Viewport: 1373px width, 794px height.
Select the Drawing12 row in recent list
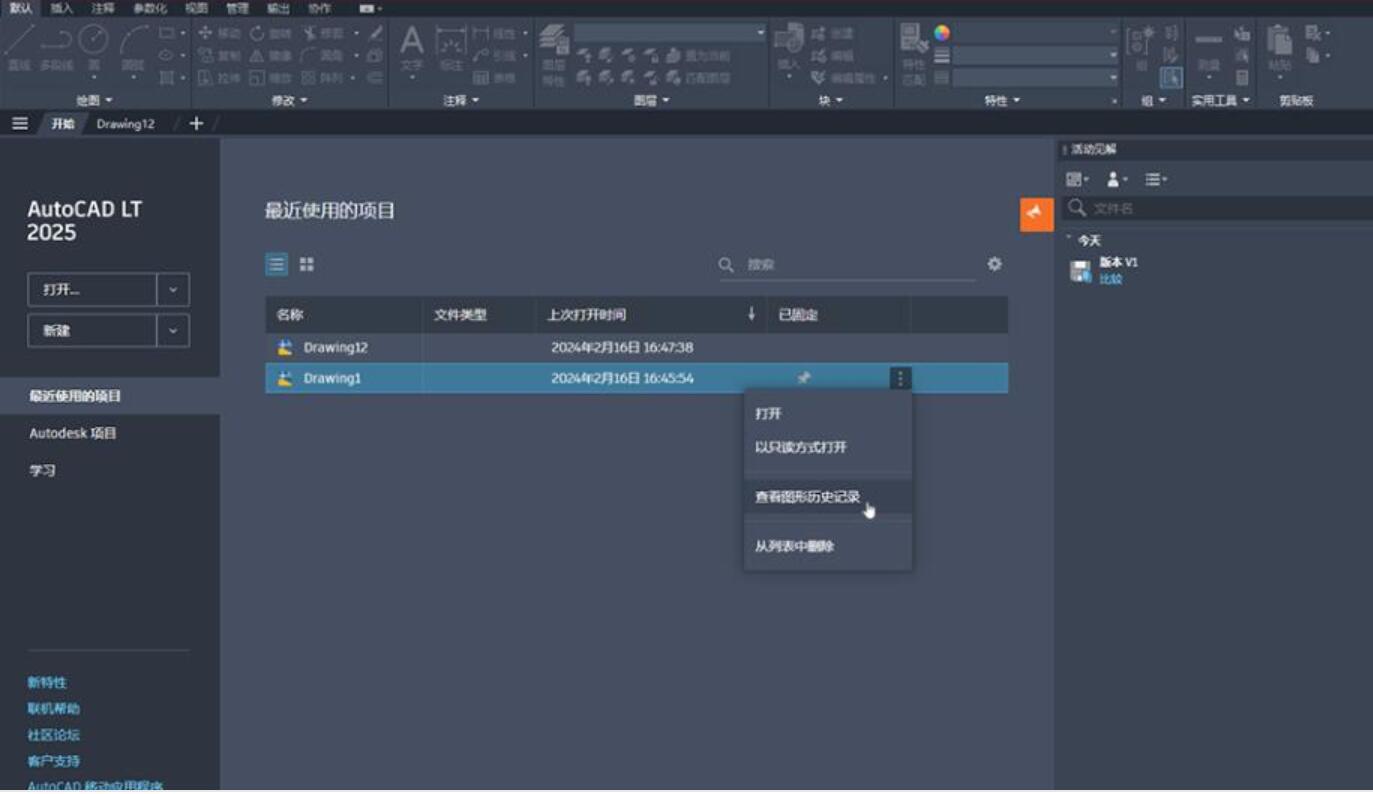click(x=636, y=348)
